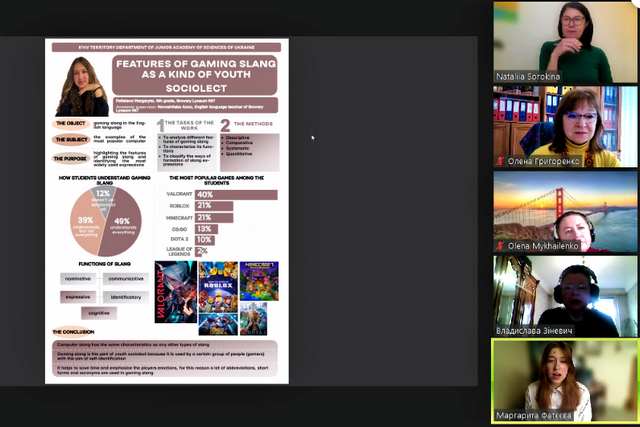The width and height of the screenshot is (640, 427).
Task: Click muted microphone icon beside Олена Григоренко
Action: 502,161
